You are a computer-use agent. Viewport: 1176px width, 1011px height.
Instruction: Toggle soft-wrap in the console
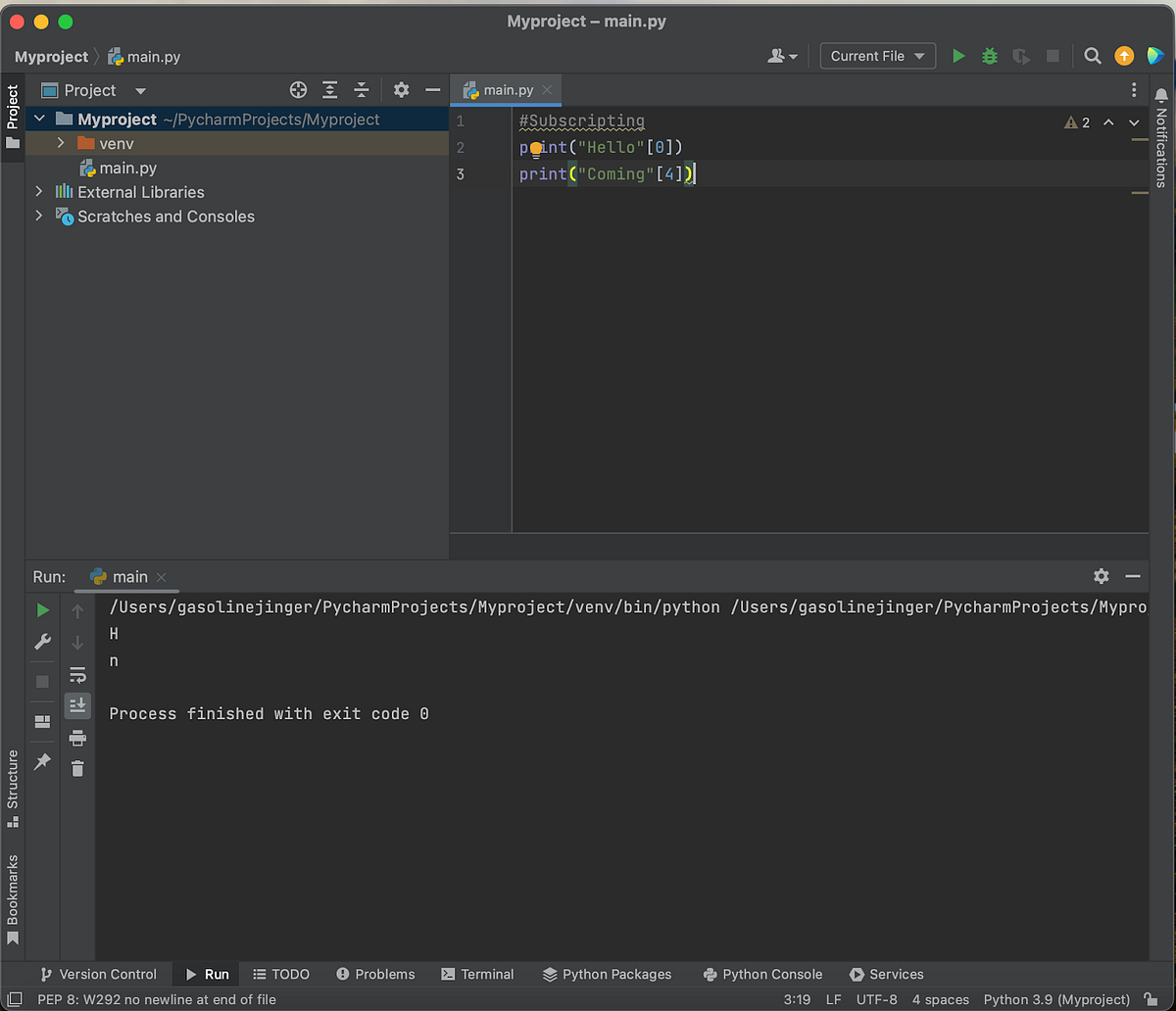[77, 674]
